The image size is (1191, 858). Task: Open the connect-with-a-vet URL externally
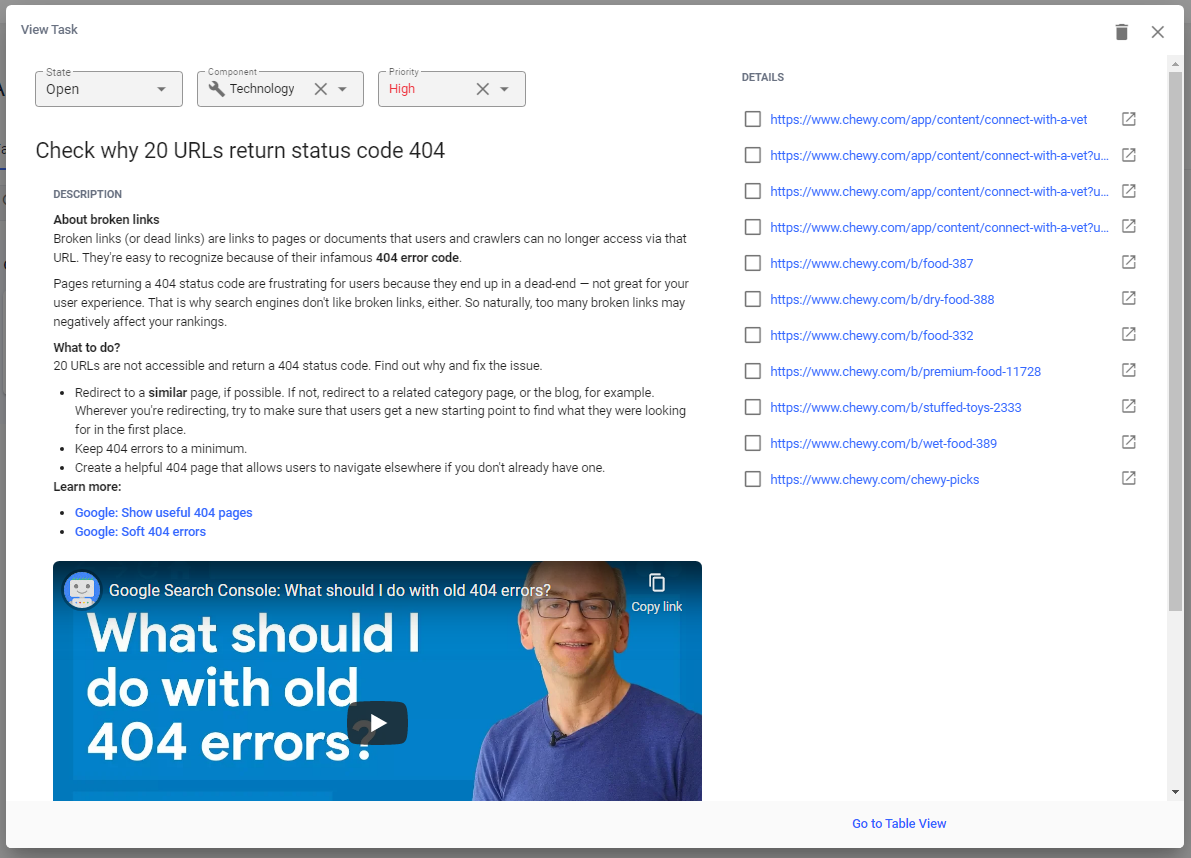tap(1129, 119)
